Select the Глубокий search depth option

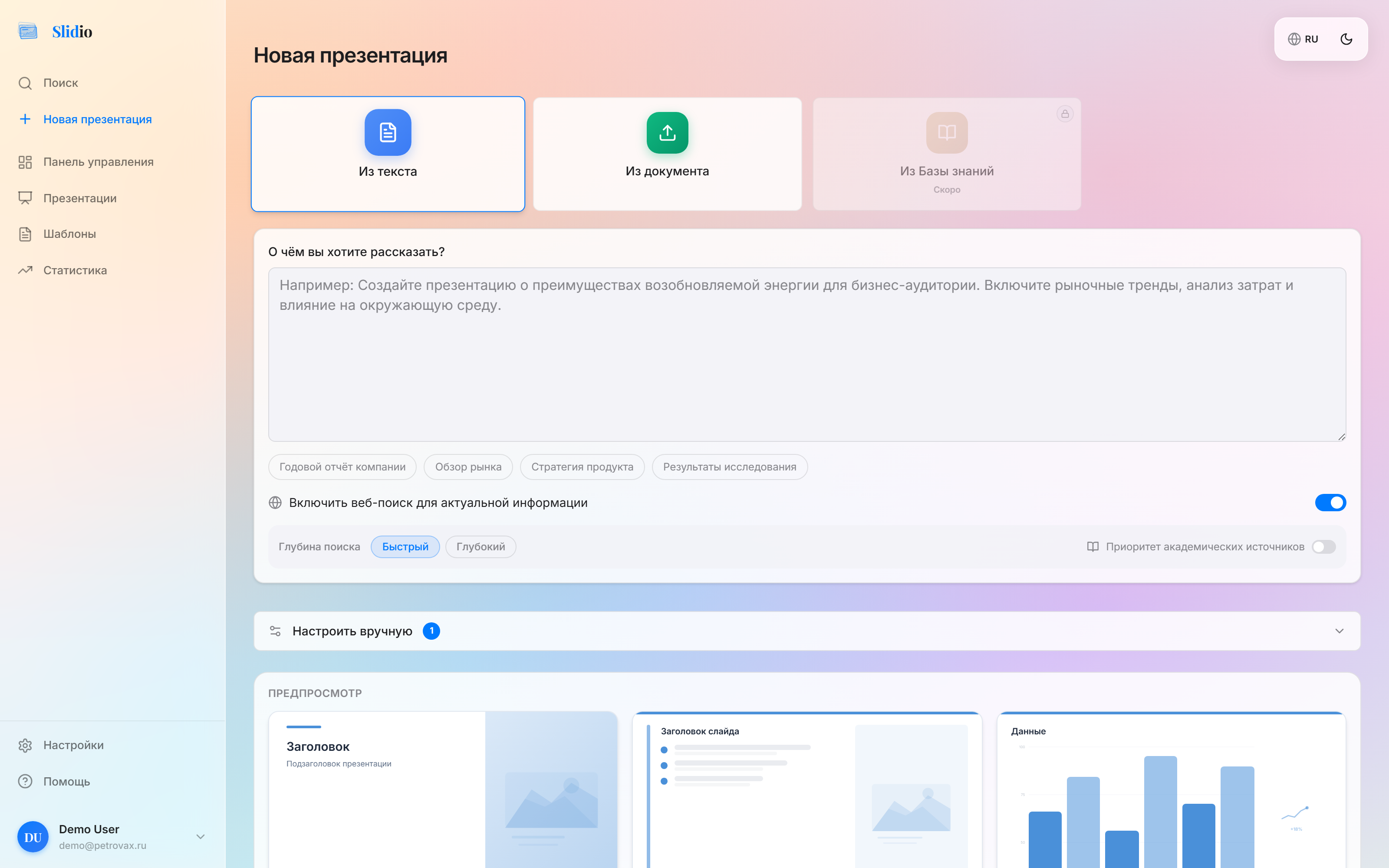coord(481,546)
